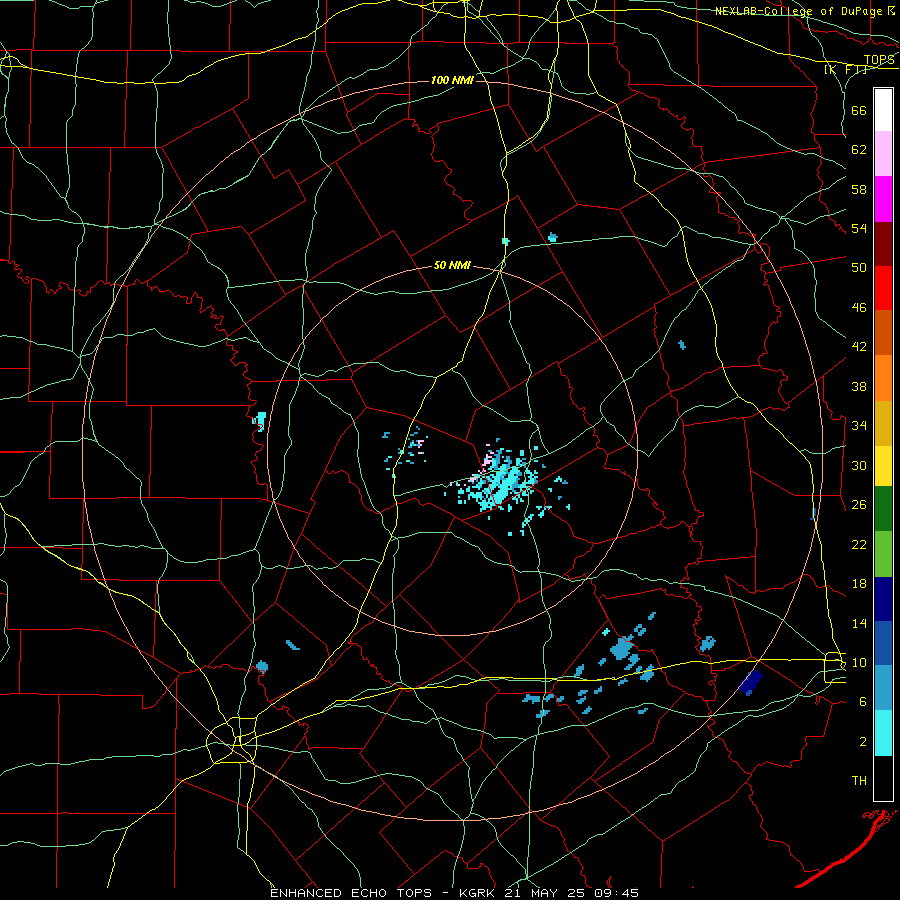Click the black TH threshold swatch
This screenshot has width=900, height=900.
[x=883, y=778]
